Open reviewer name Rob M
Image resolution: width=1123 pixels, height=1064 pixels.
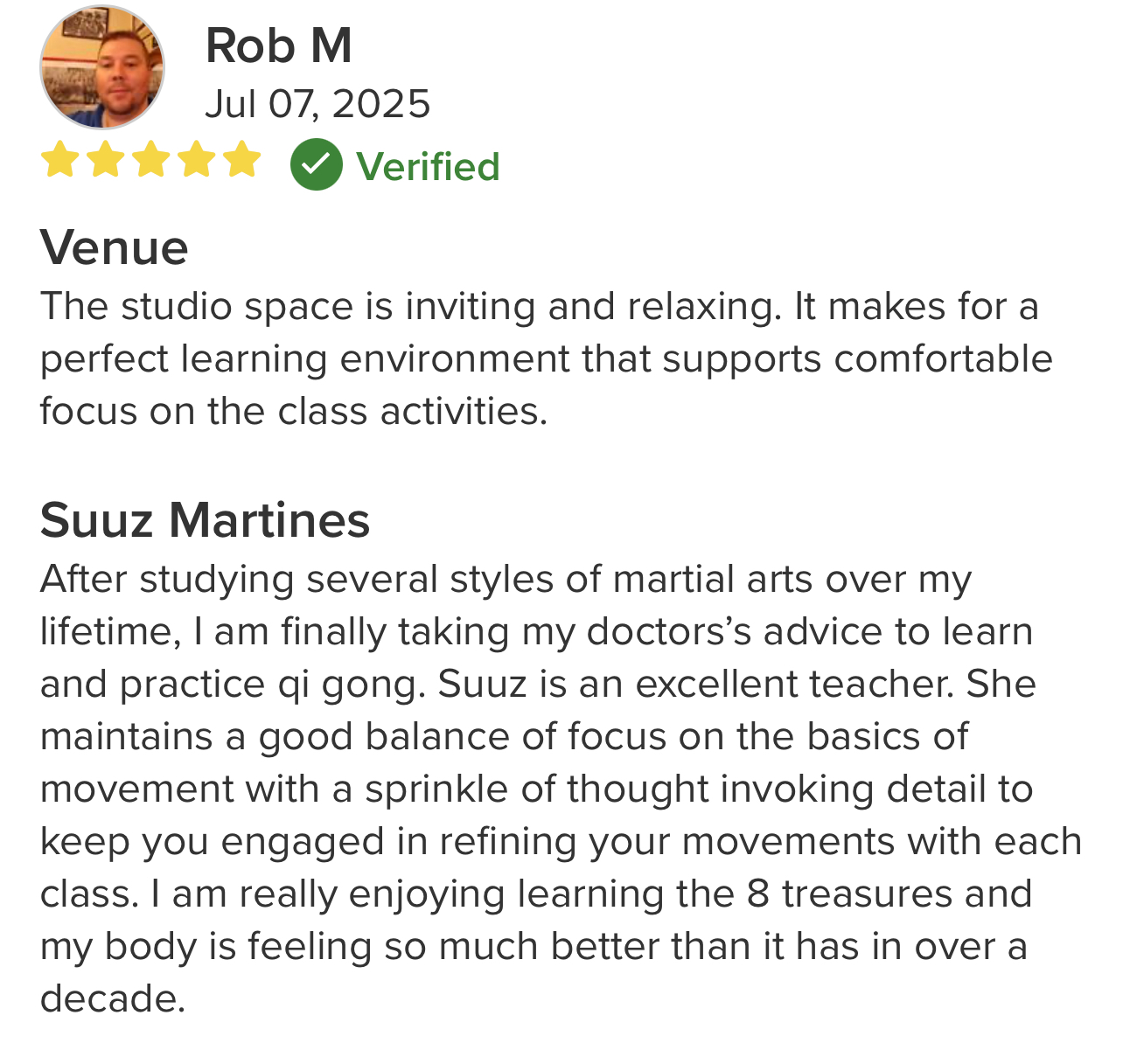[278, 45]
